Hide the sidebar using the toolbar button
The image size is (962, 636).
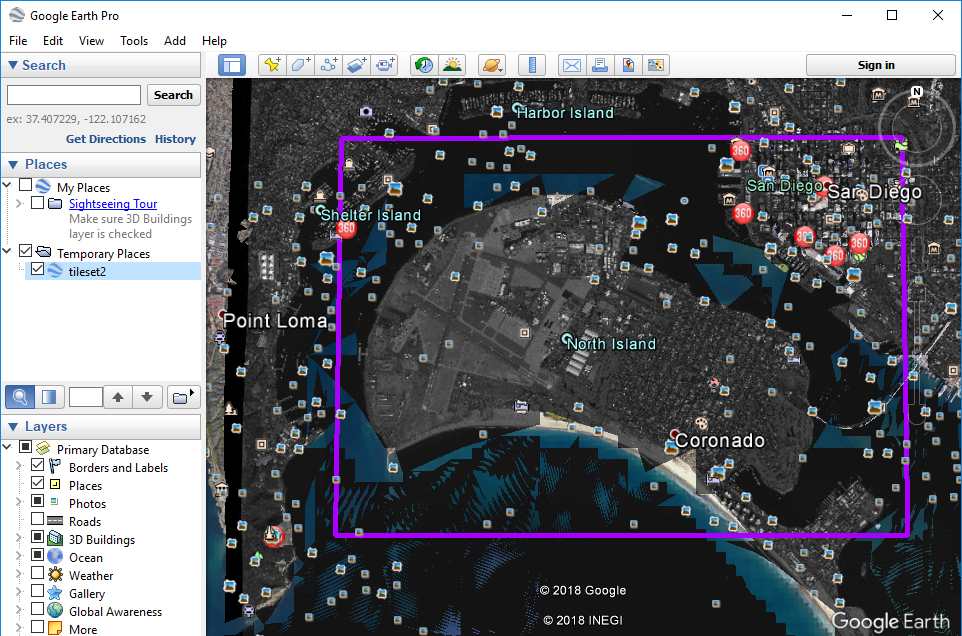tap(232, 65)
